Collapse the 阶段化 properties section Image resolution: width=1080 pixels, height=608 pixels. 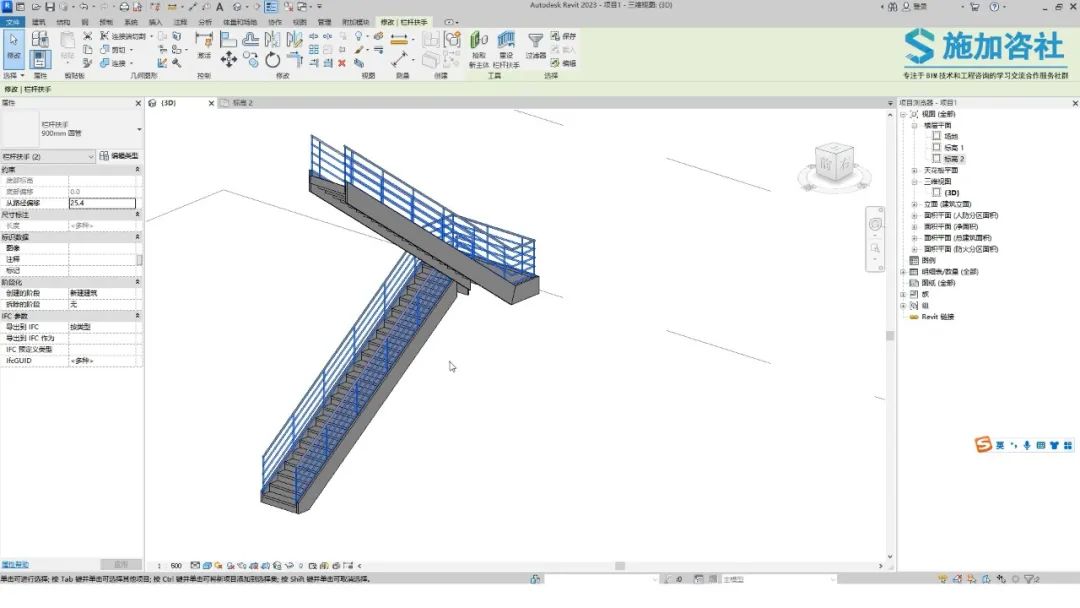click(x=137, y=282)
